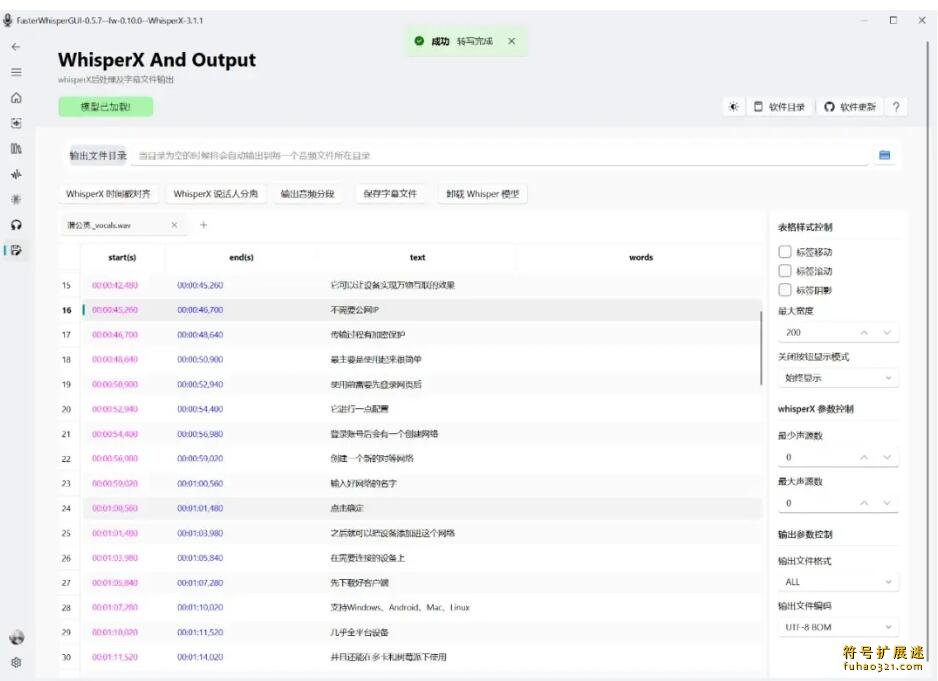The height and width of the screenshot is (681, 938).
Task: Click the words column header
Action: pos(641,257)
